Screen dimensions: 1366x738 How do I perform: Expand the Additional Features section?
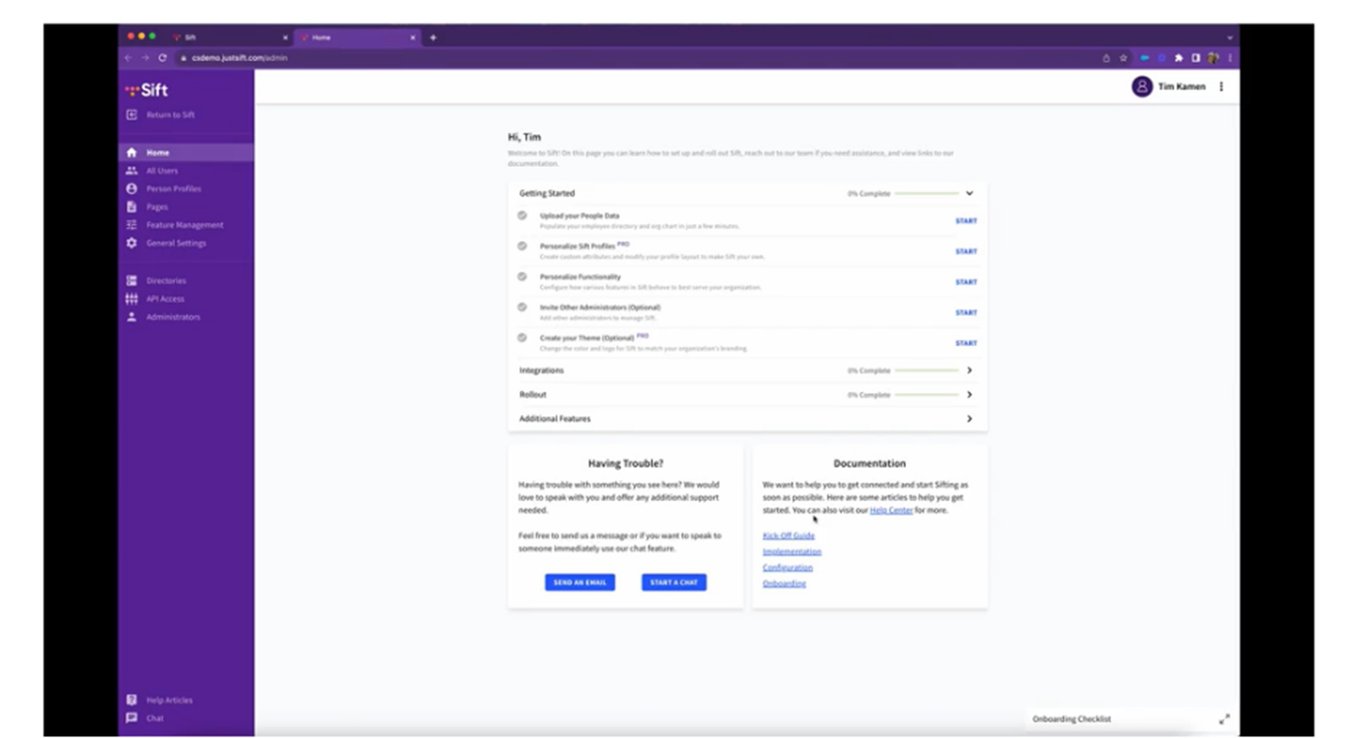click(x=968, y=418)
